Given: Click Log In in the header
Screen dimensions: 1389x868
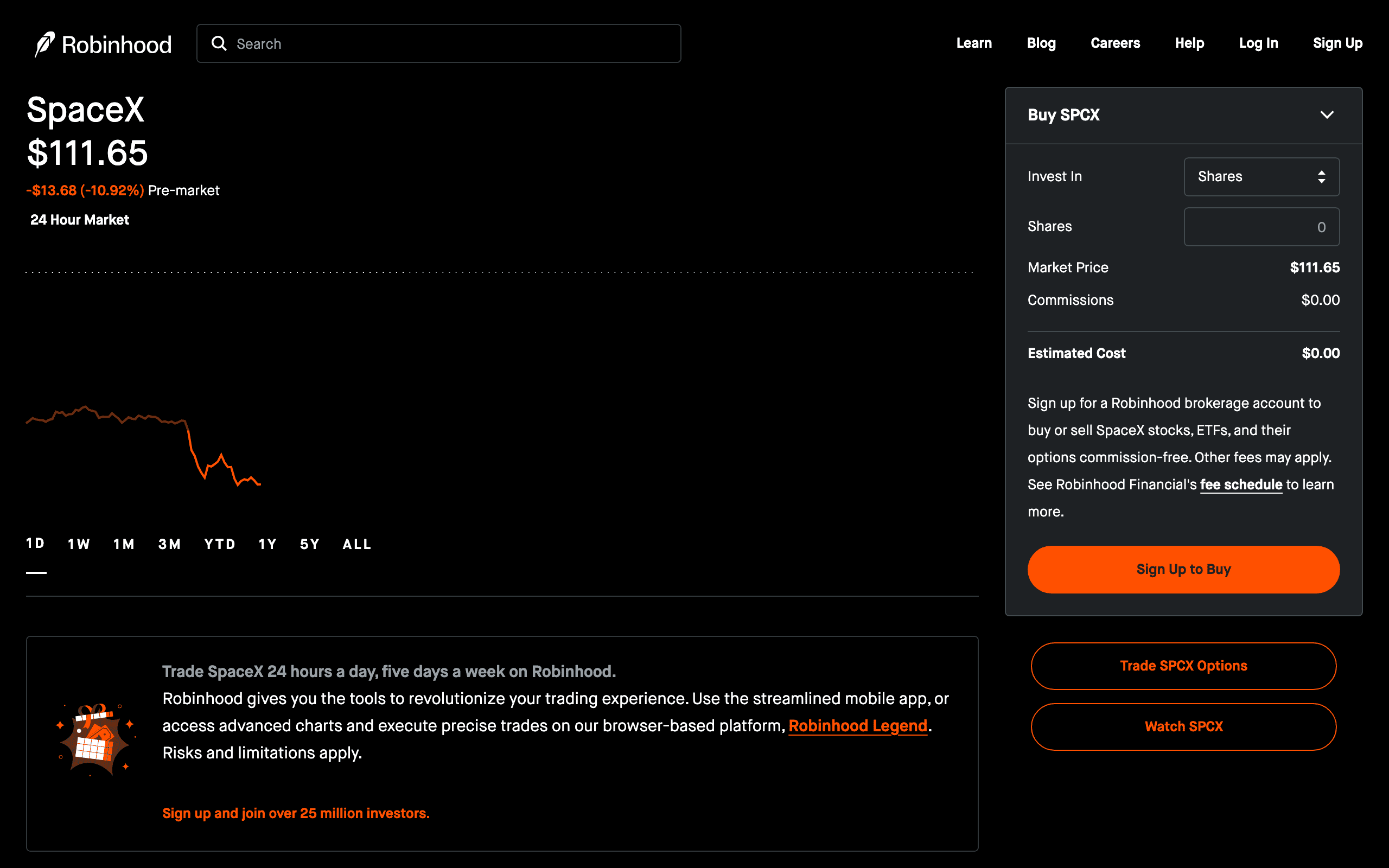Looking at the screenshot, I should pos(1258,43).
